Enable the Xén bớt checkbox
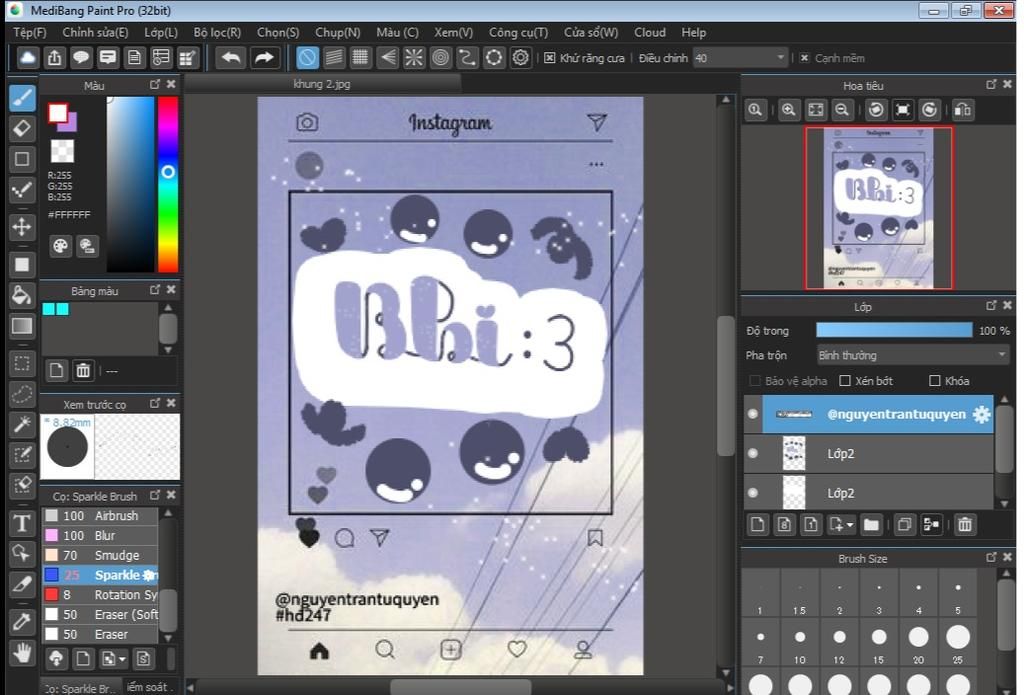Viewport: 1024px width, 695px height. tap(844, 381)
